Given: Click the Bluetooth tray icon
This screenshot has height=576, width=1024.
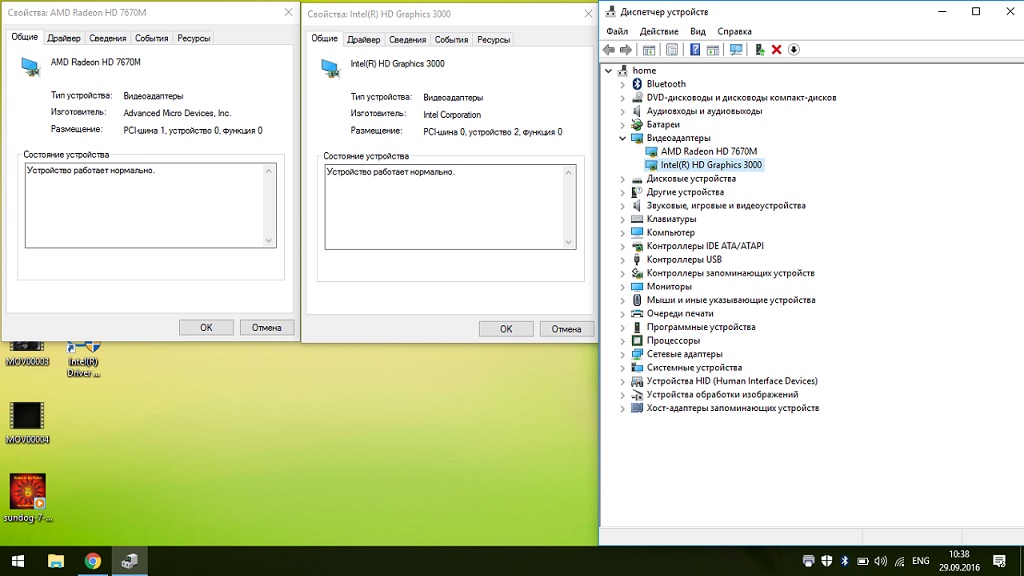Looking at the screenshot, I should [844, 561].
